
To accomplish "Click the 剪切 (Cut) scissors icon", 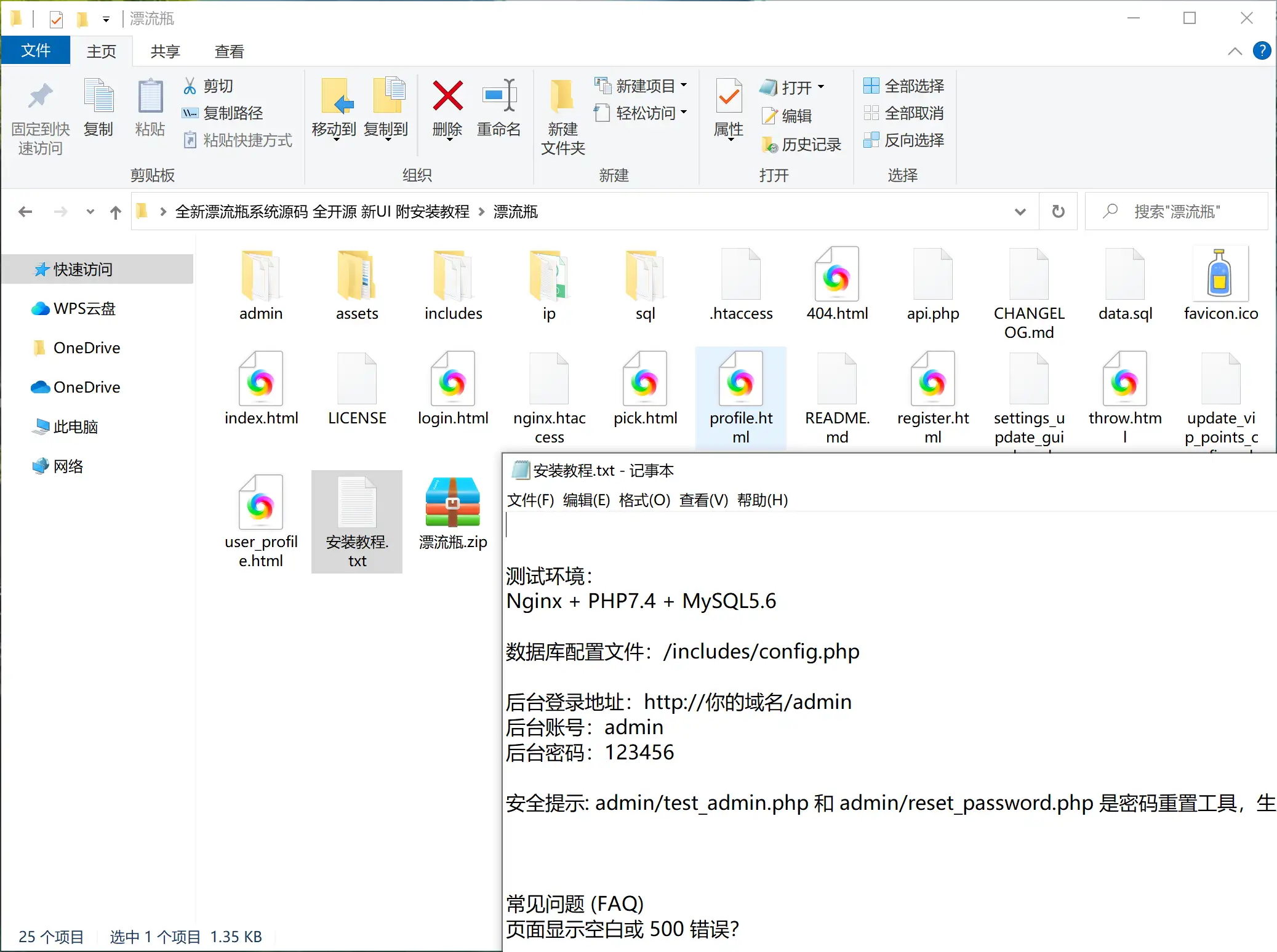I will 191,86.
